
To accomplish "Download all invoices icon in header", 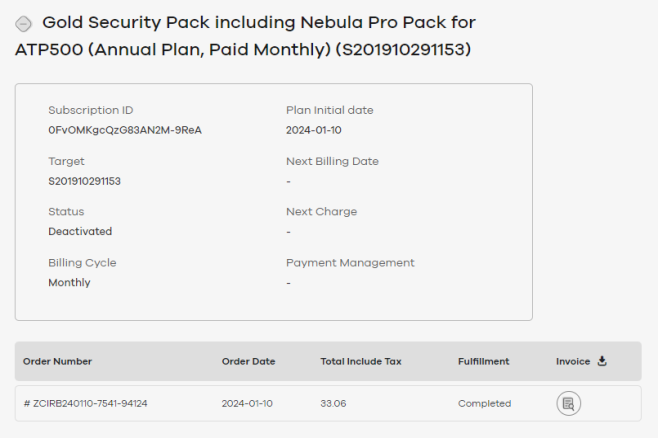I will [602, 361].
